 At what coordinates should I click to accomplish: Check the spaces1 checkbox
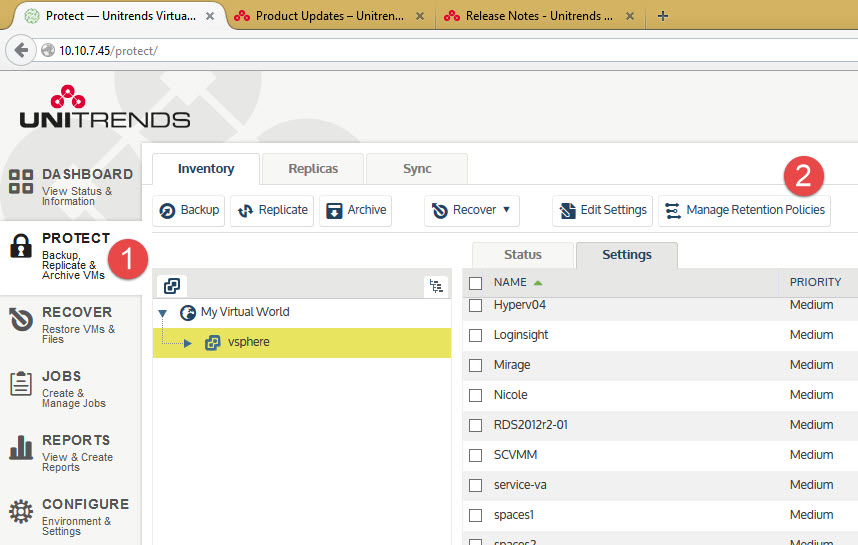tap(476, 515)
